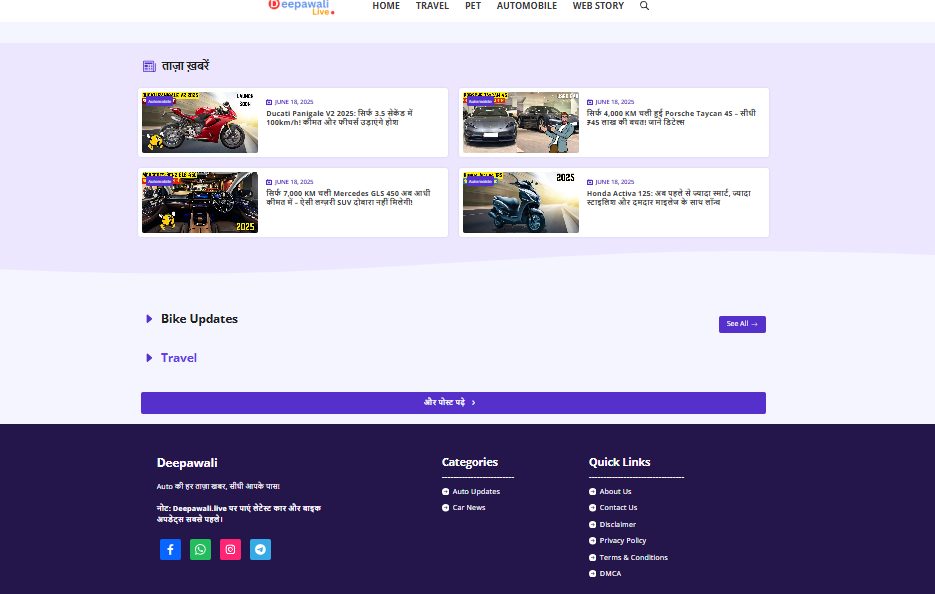
Task: Click calendar icon on Mercedes GLS card
Action: coord(269,182)
